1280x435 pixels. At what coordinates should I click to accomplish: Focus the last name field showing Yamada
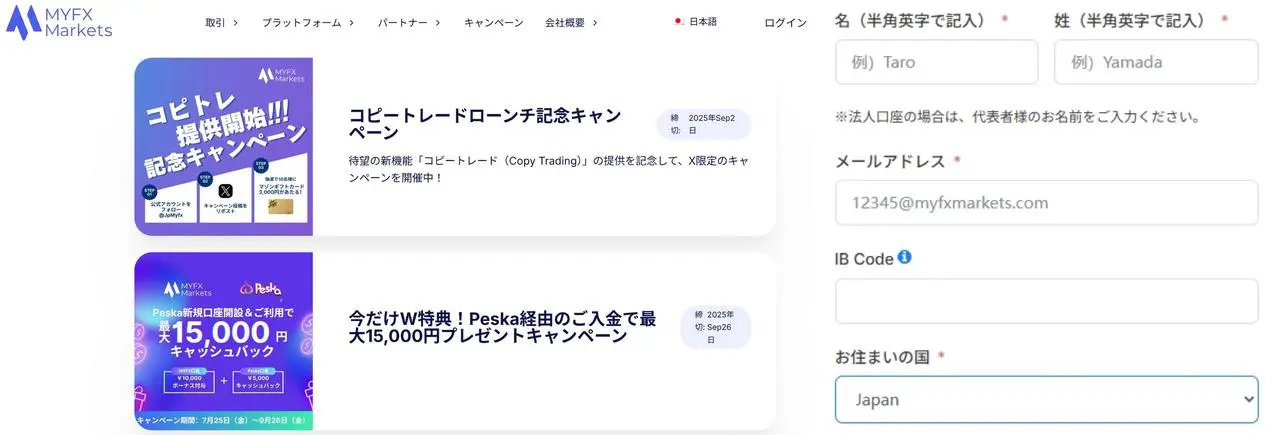pos(1156,62)
